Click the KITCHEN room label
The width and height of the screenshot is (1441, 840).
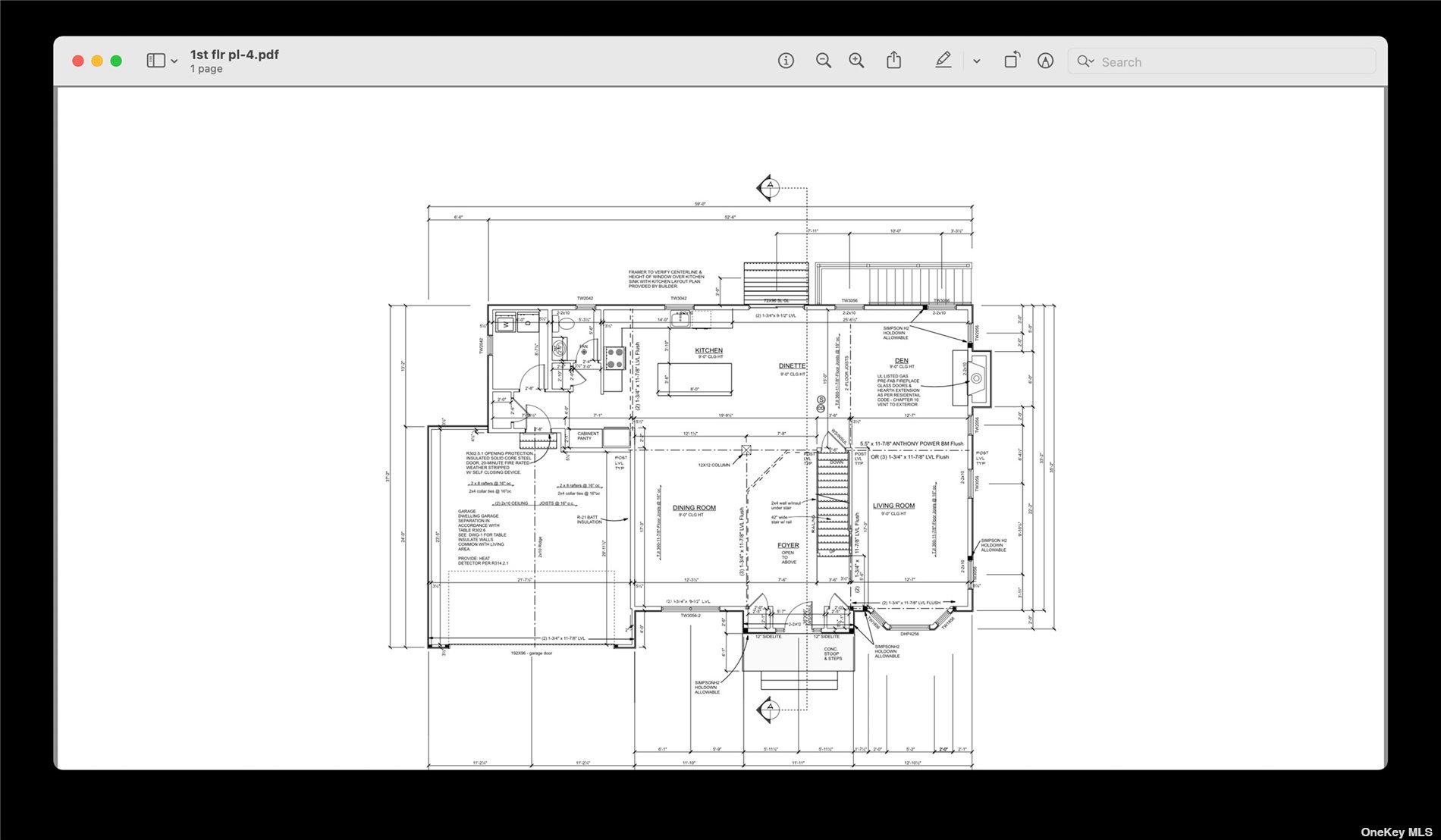click(709, 350)
